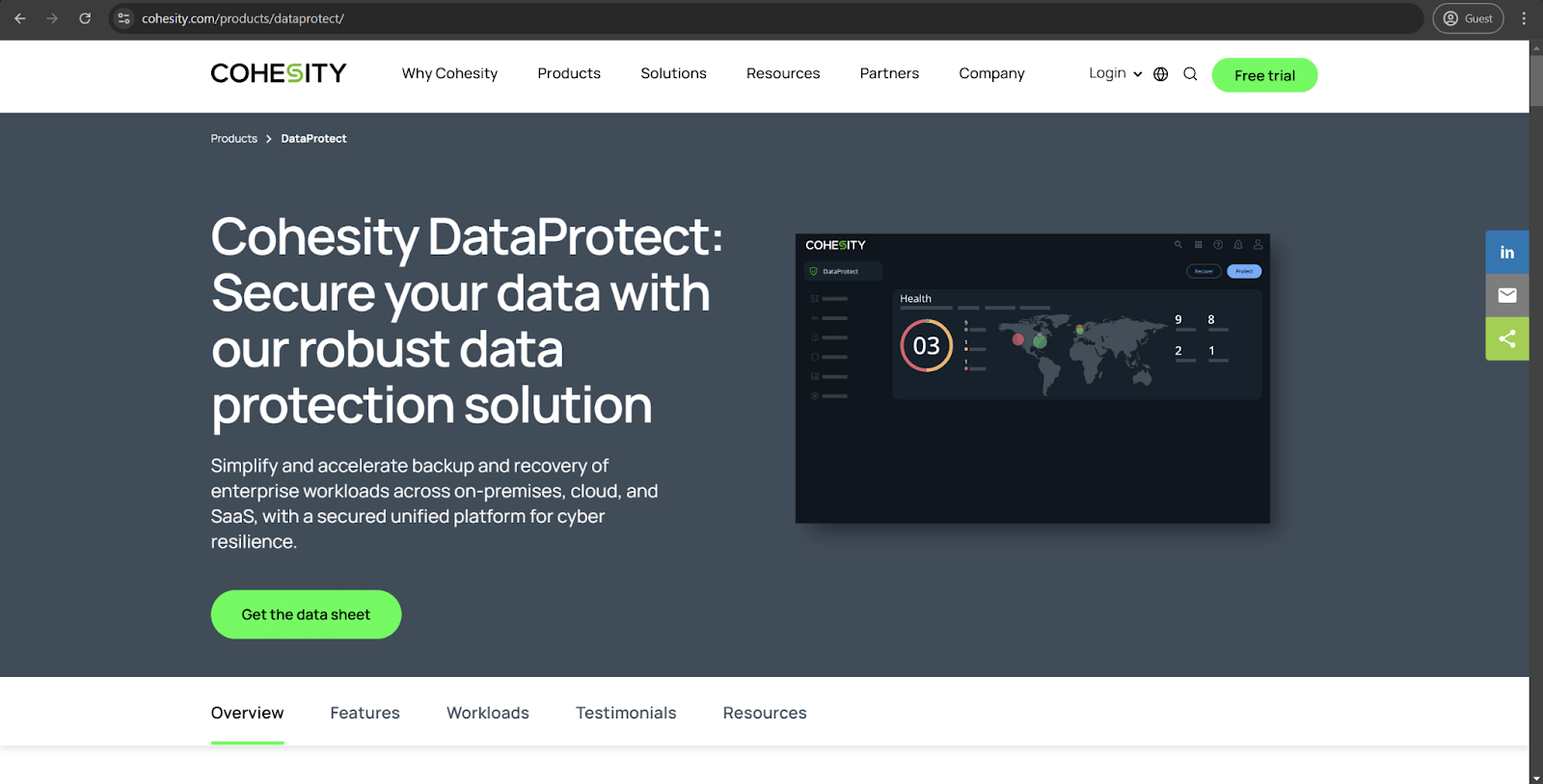Click the globe language selector icon

click(1161, 74)
